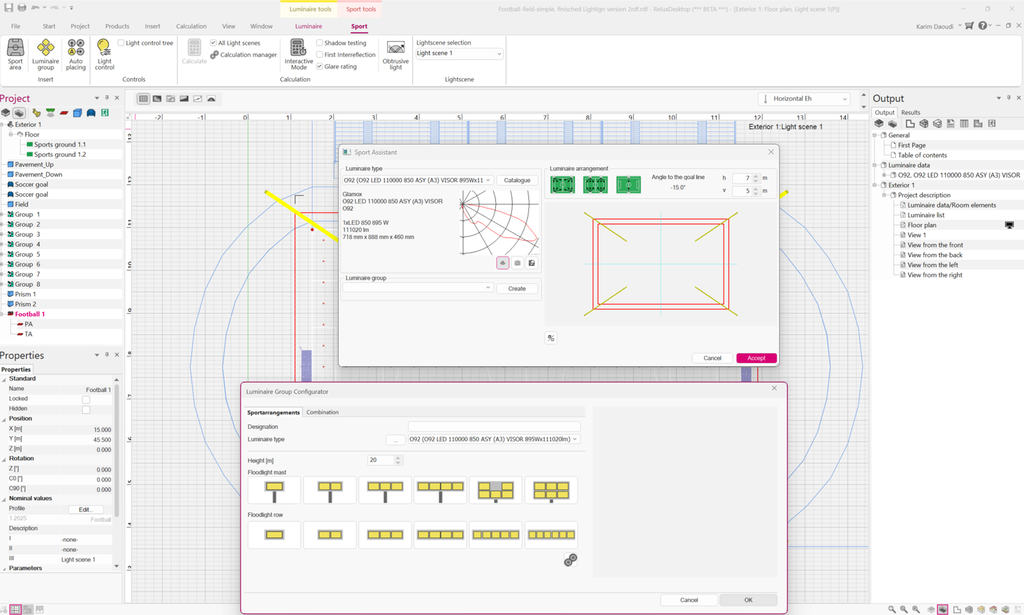Choose the third soccer field luminaire arrangement
This screenshot has width=1024, height=615.
[x=628, y=184]
